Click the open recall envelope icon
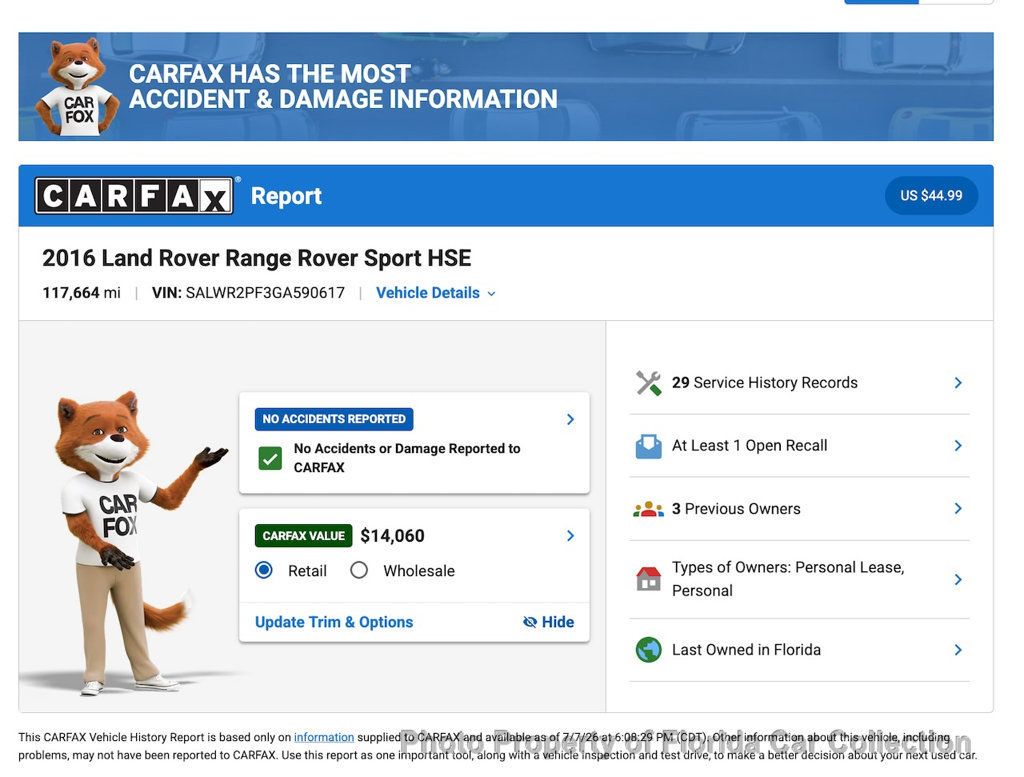This screenshot has width=1024, height=777. pos(648,446)
